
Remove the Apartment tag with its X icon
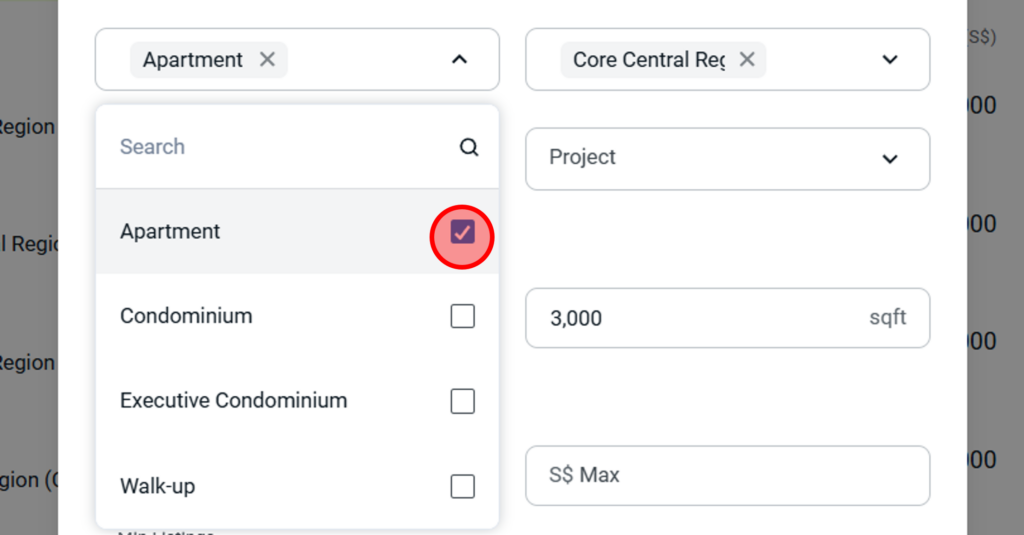tap(267, 60)
